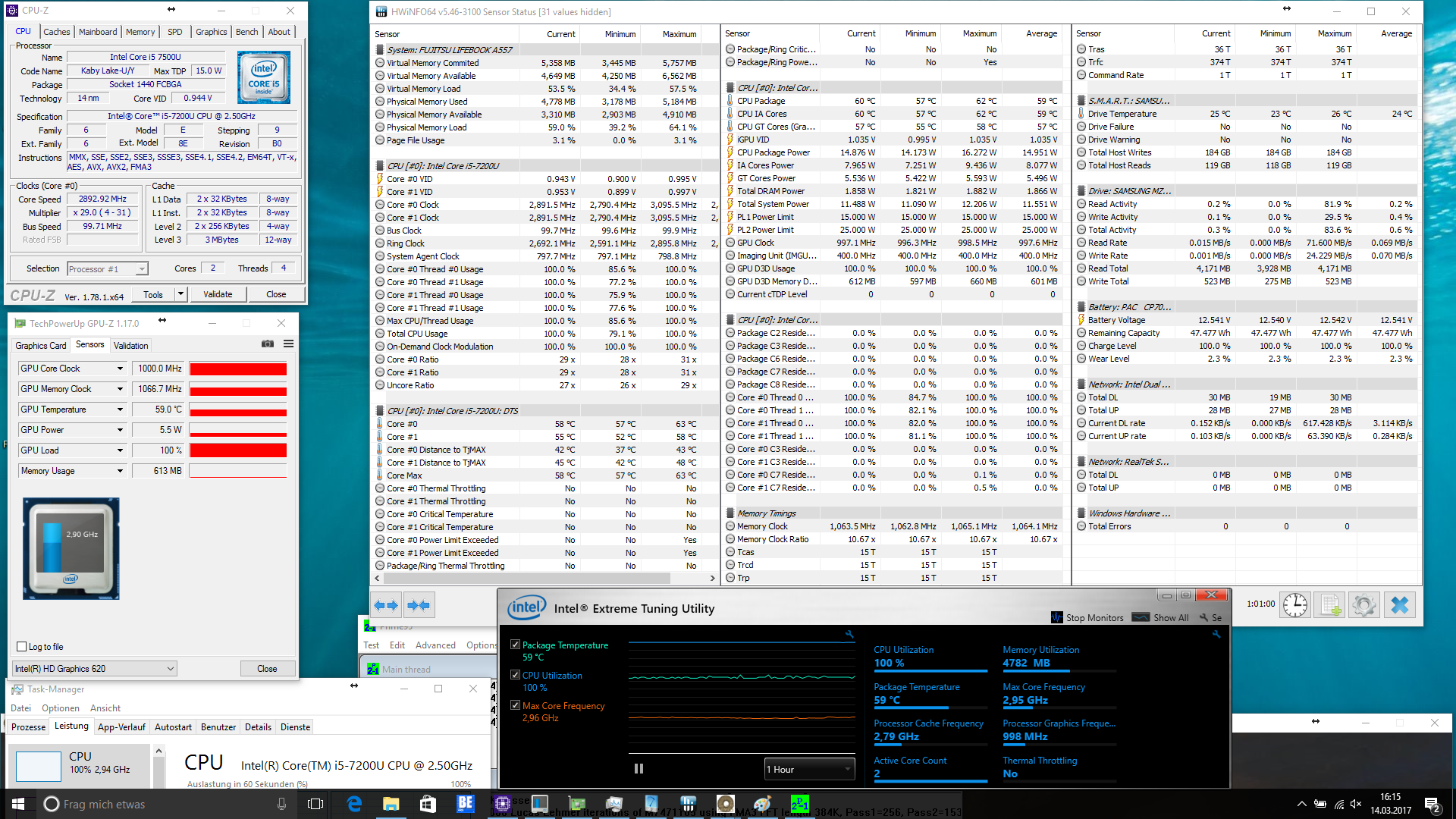Toggle the Max Core Frequency checkbox
This screenshot has height=819, width=1456.
click(x=516, y=705)
